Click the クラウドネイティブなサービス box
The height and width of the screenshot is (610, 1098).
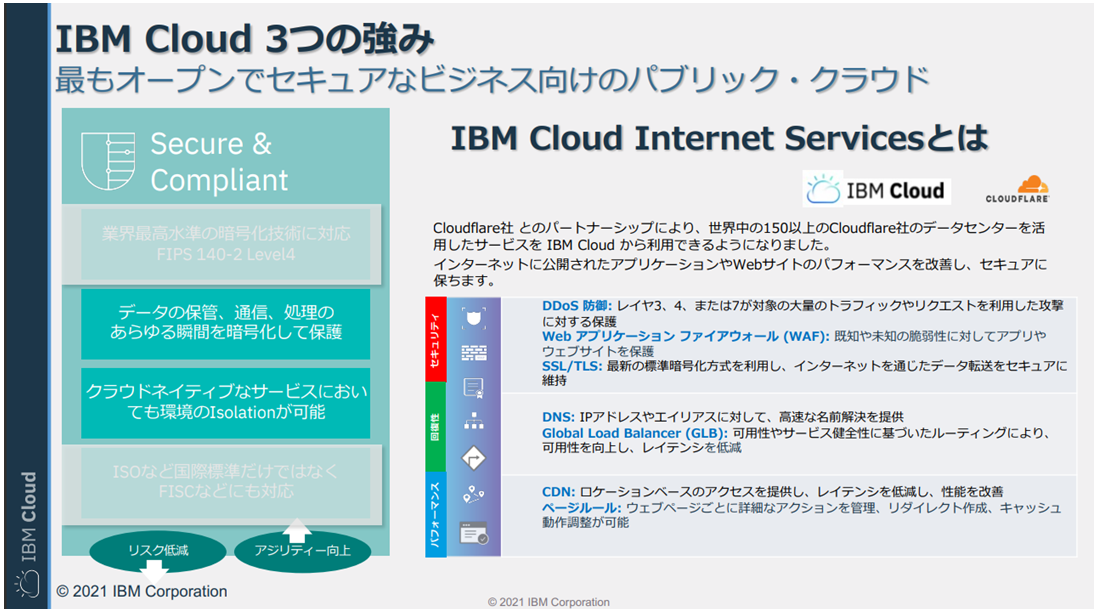pyautogui.click(x=225, y=403)
